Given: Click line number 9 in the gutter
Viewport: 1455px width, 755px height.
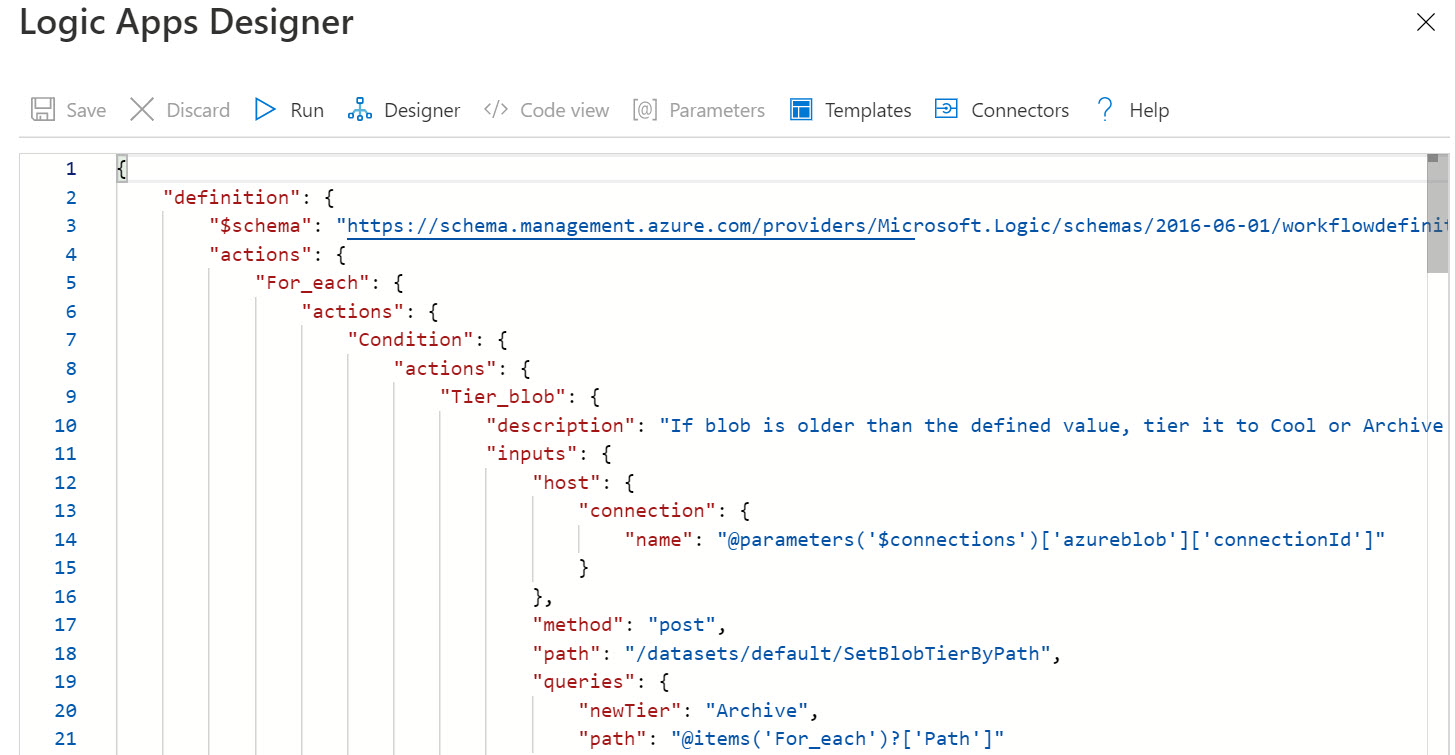Looking at the screenshot, I should [71, 397].
